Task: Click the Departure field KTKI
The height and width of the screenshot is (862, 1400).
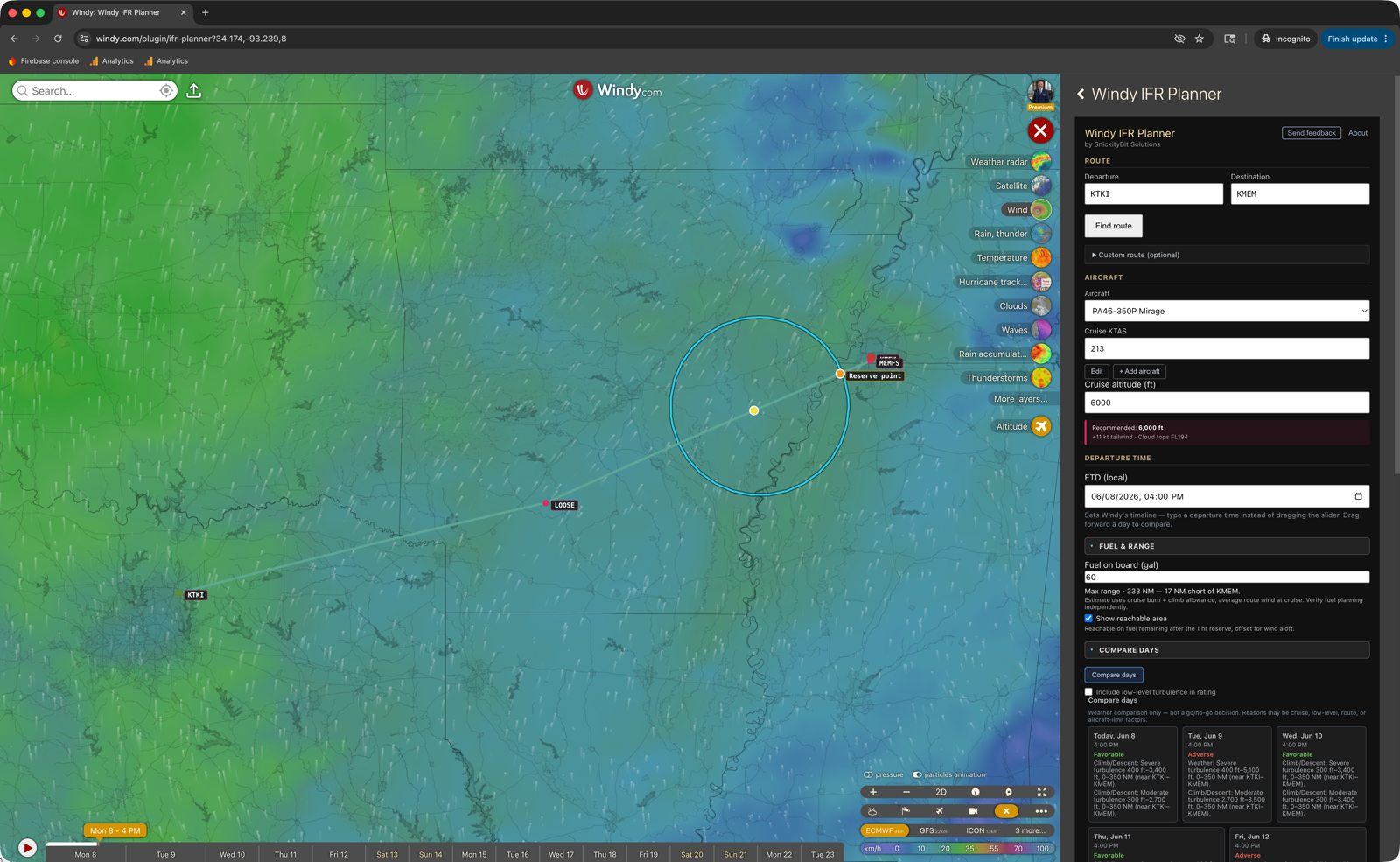Action: 1153,193
